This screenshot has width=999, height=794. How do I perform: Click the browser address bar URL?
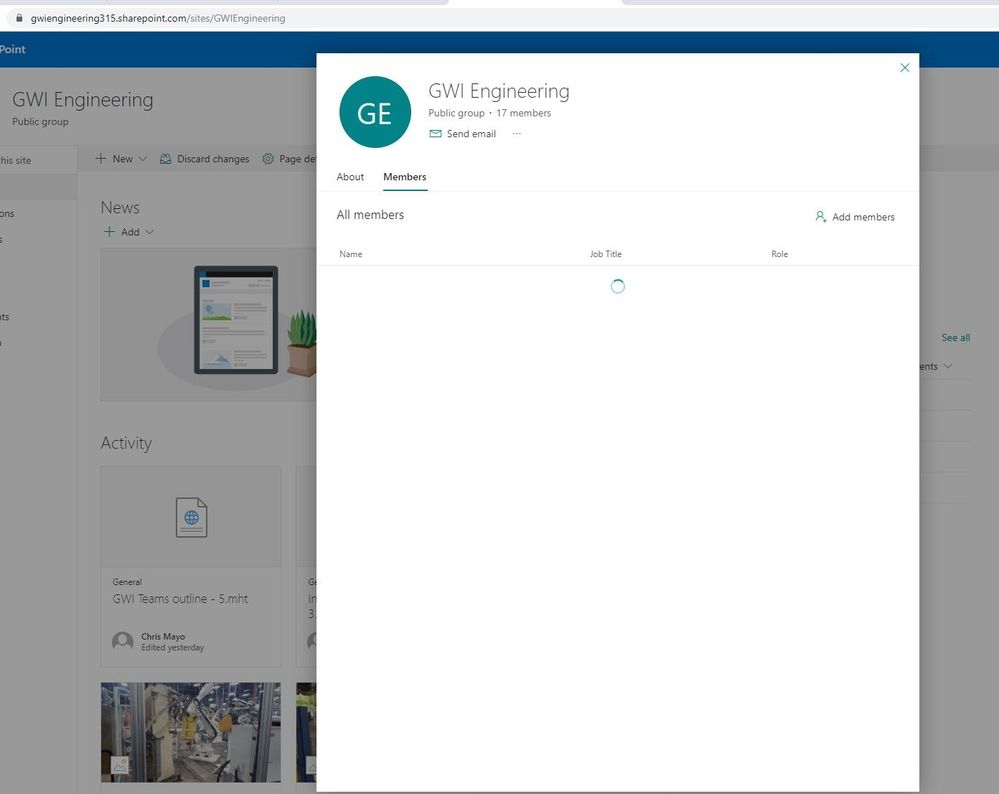[x=158, y=18]
